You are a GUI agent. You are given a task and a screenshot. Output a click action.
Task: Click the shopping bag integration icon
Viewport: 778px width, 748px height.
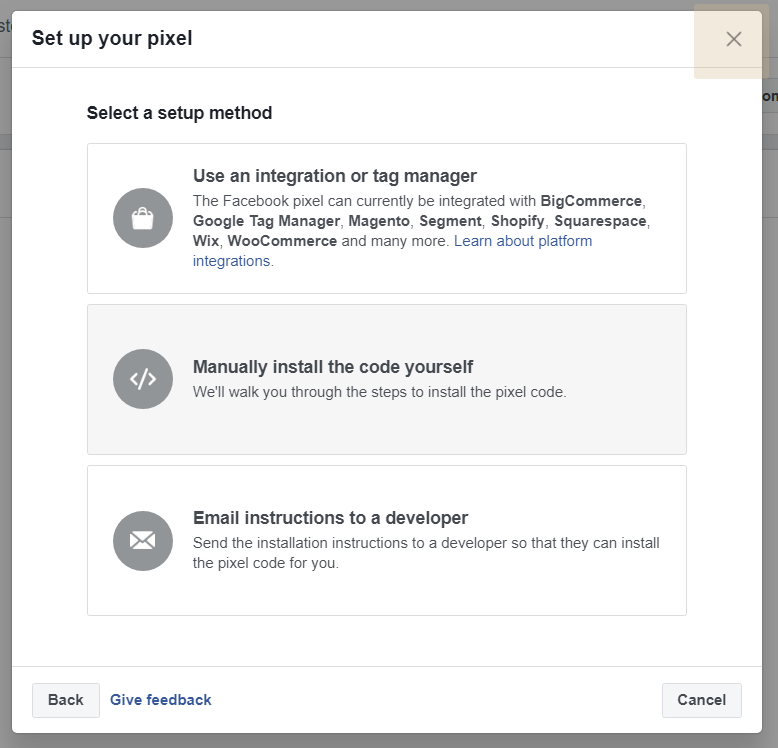click(x=143, y=218)
